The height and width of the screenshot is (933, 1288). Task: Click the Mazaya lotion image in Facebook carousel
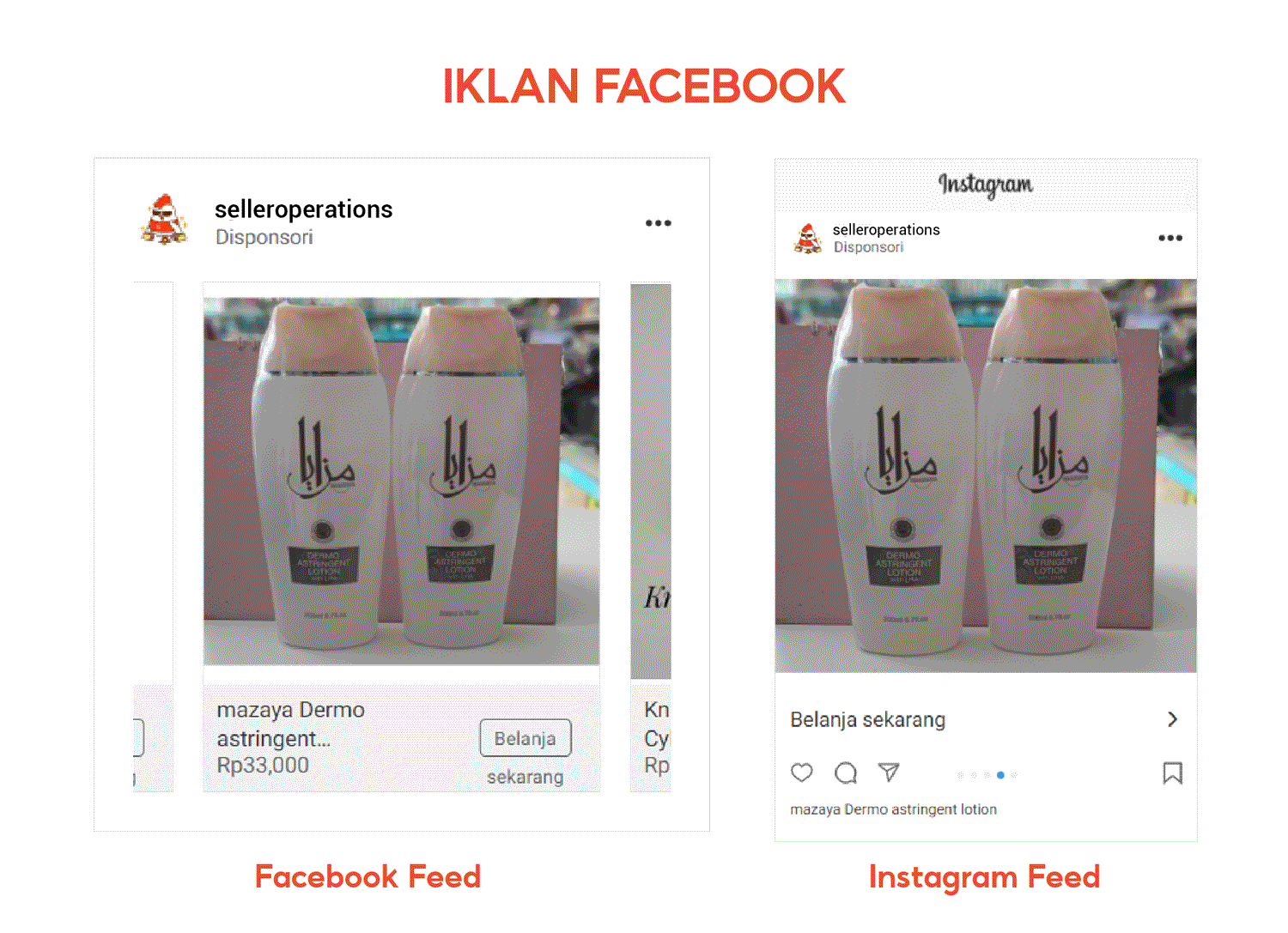[x=402, y=482]
